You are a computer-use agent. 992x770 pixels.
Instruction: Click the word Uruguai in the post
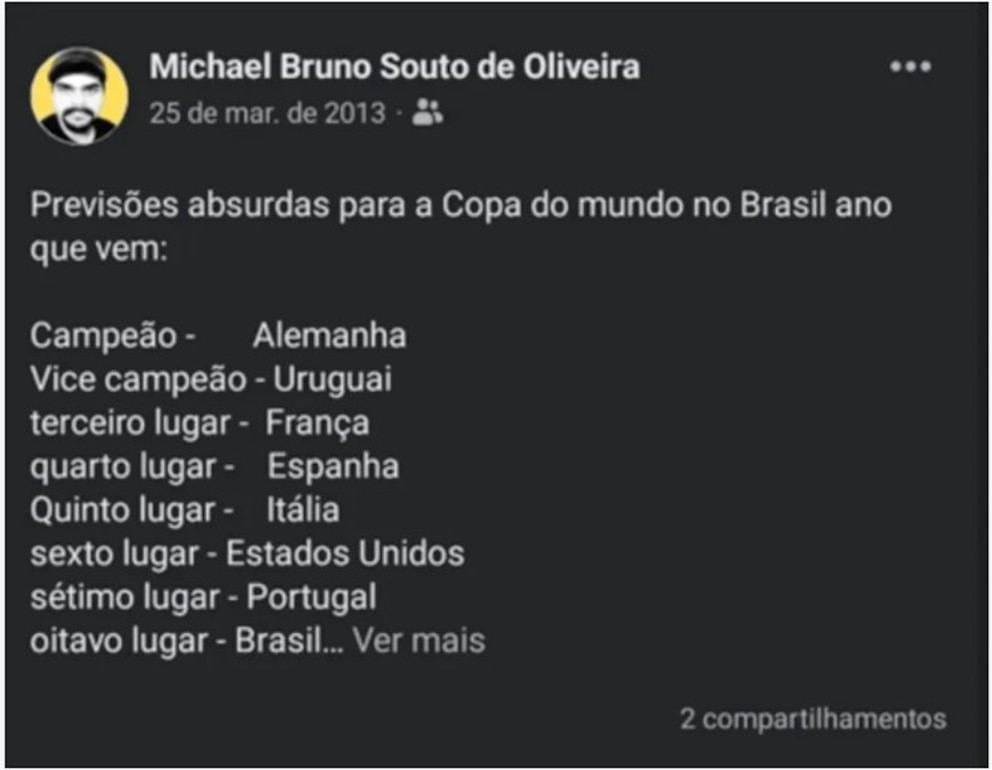click(x=332, y=380)
